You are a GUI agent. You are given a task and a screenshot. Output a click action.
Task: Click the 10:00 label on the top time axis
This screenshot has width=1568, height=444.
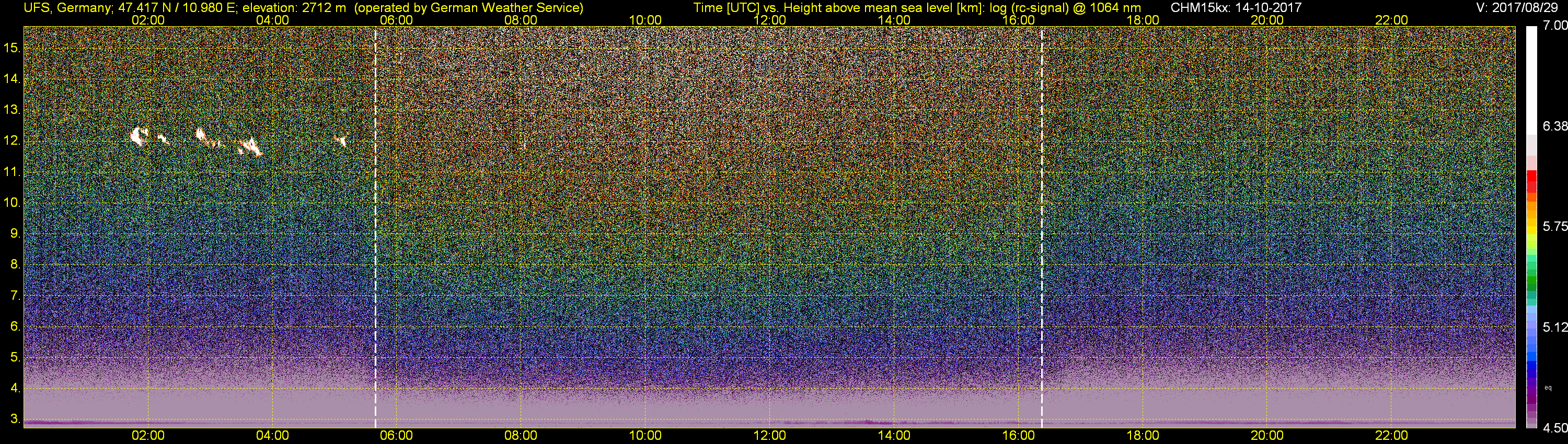coord(645,20)
